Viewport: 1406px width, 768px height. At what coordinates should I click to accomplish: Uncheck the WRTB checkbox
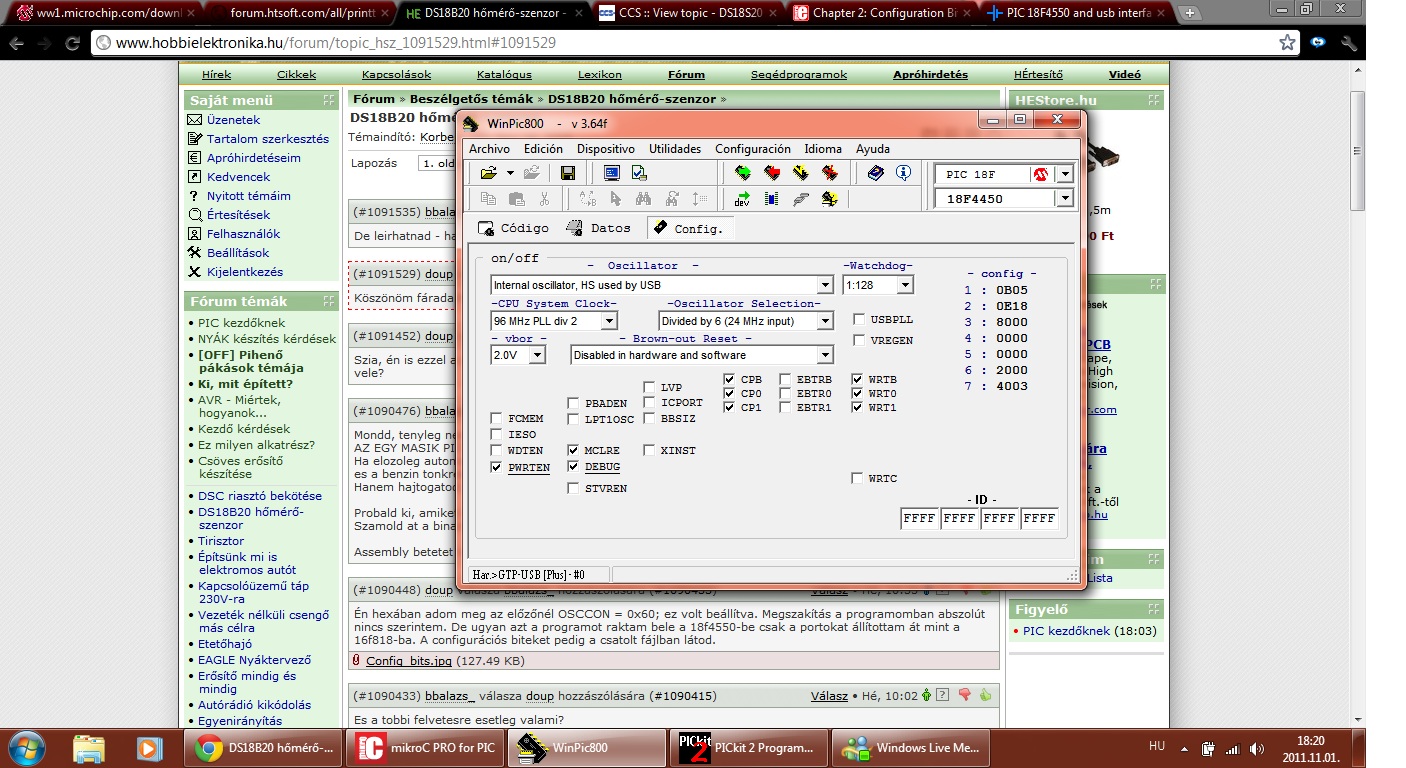coord(858,380)
